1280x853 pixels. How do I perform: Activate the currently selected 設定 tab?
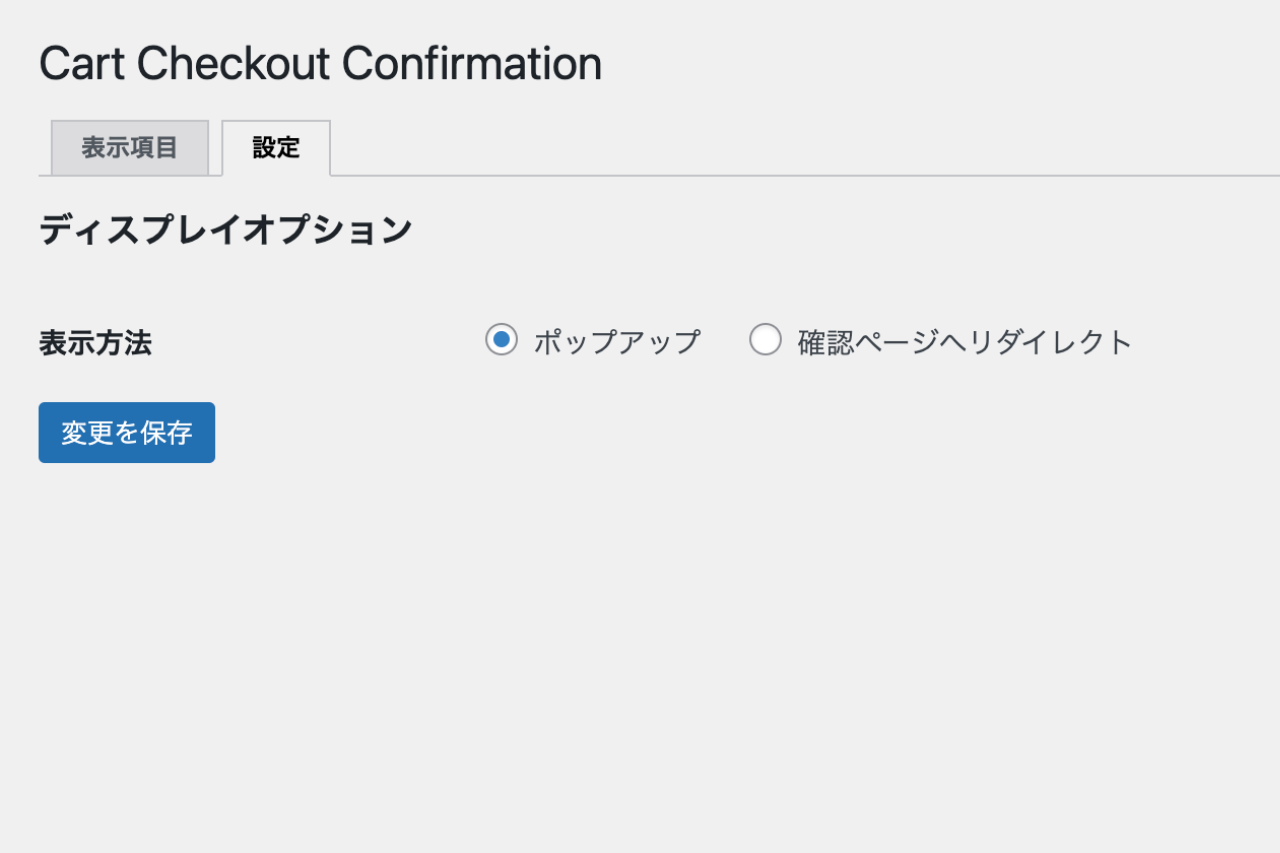pyautogui.click(x=276, y=148)
